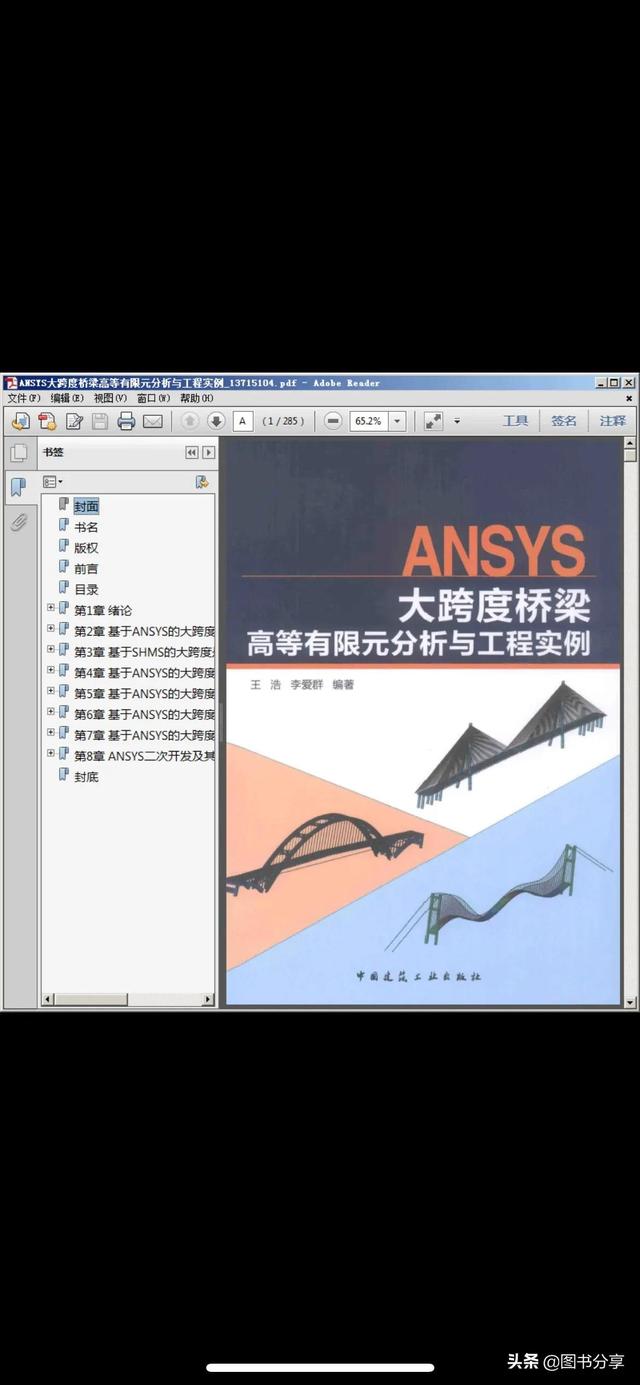
Task: Open the 注释 (Comment) pane
Action: pyautogui.click(x=612, y=421)
